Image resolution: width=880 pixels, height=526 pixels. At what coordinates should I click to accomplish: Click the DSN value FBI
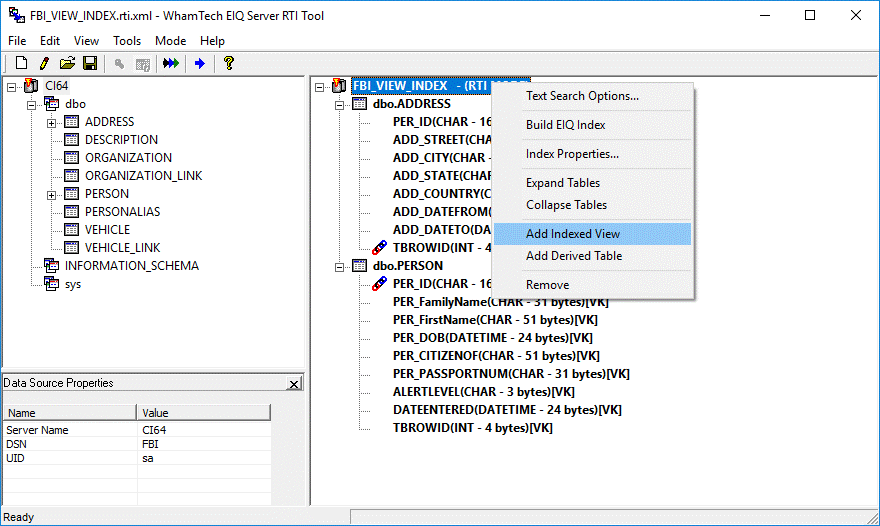tap(150, 444)
